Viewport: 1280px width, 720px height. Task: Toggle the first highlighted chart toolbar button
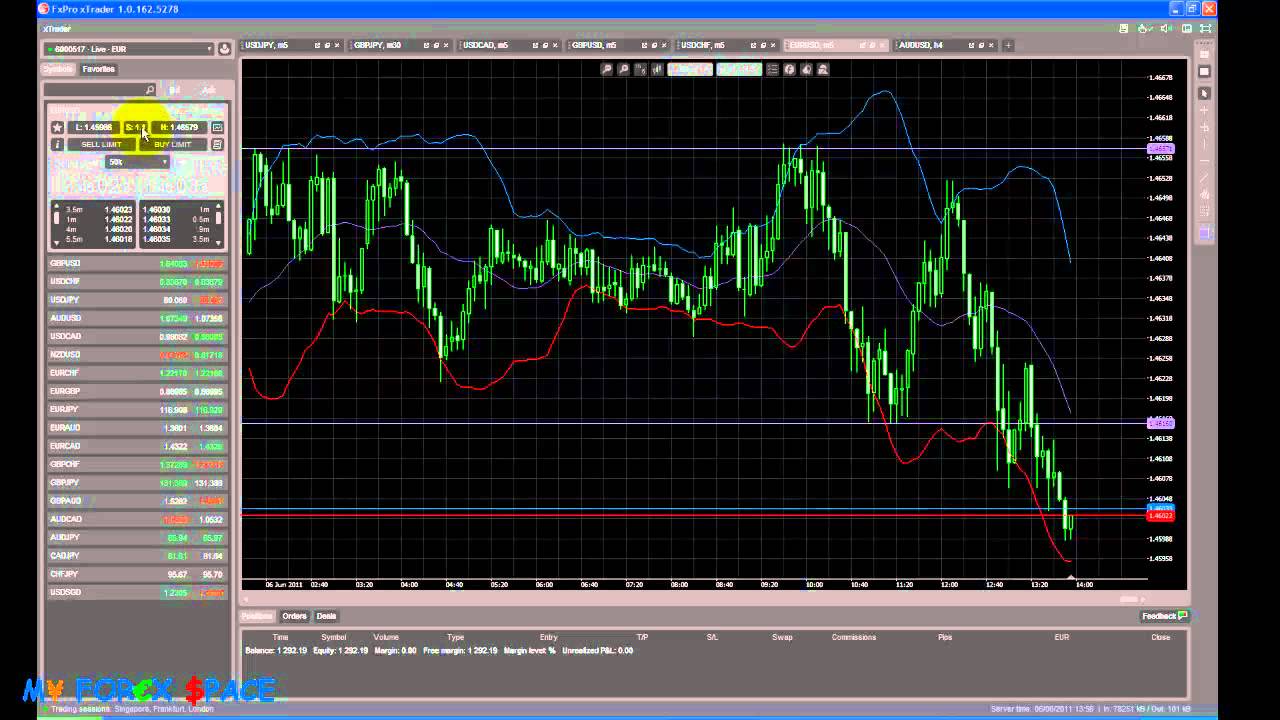click(x=690, y=69)
